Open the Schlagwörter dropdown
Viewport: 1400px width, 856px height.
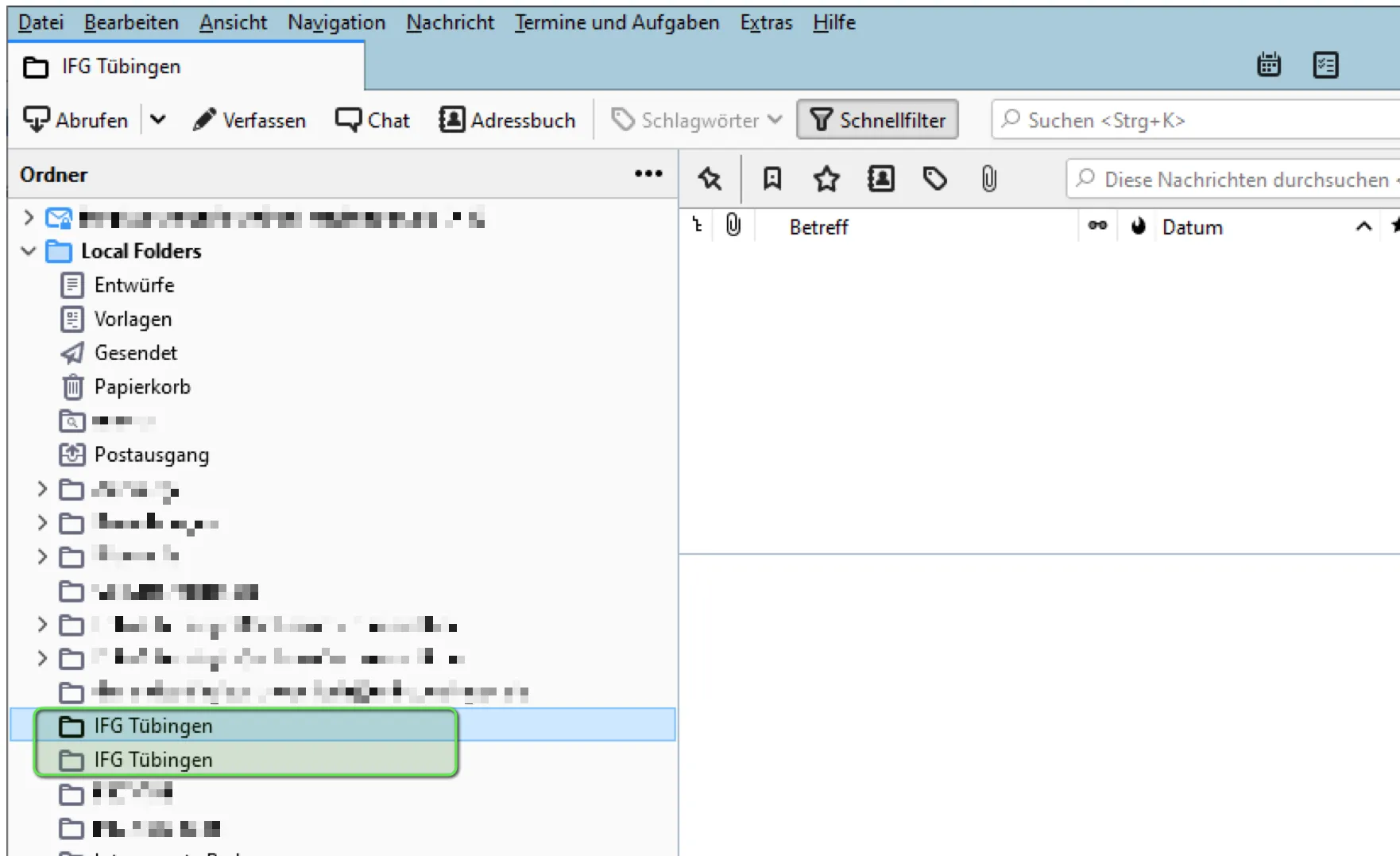coord(697,120)
